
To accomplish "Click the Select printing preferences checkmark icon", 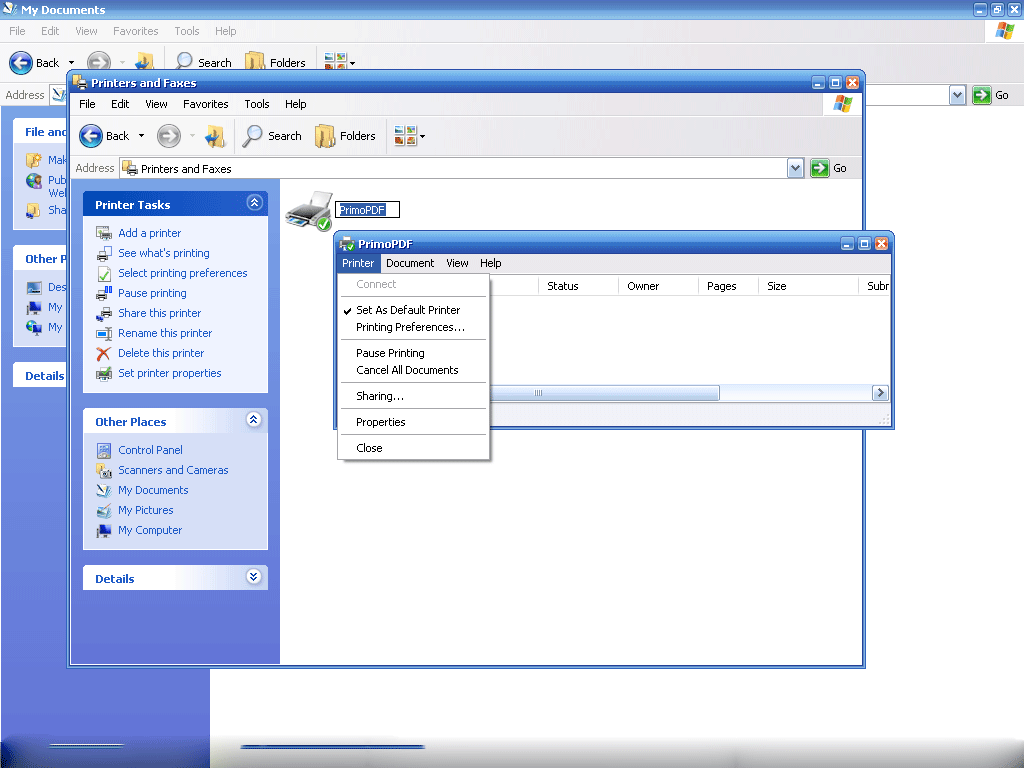I will pyautogui.click(x=104, y=274).
